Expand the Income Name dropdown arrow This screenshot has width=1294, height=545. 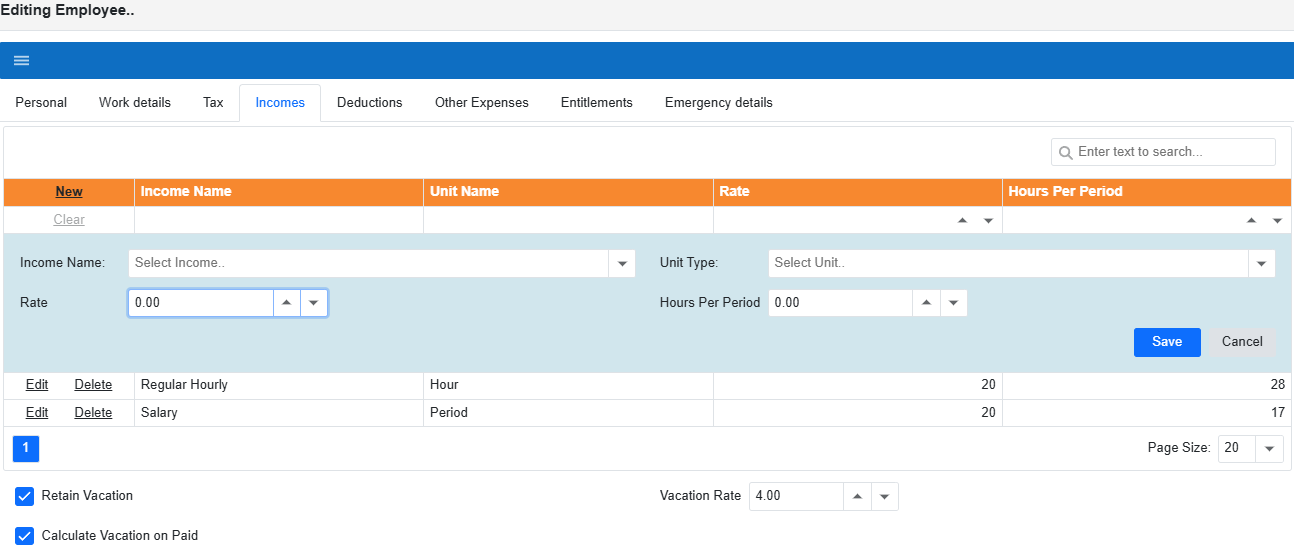pos(622,263)
